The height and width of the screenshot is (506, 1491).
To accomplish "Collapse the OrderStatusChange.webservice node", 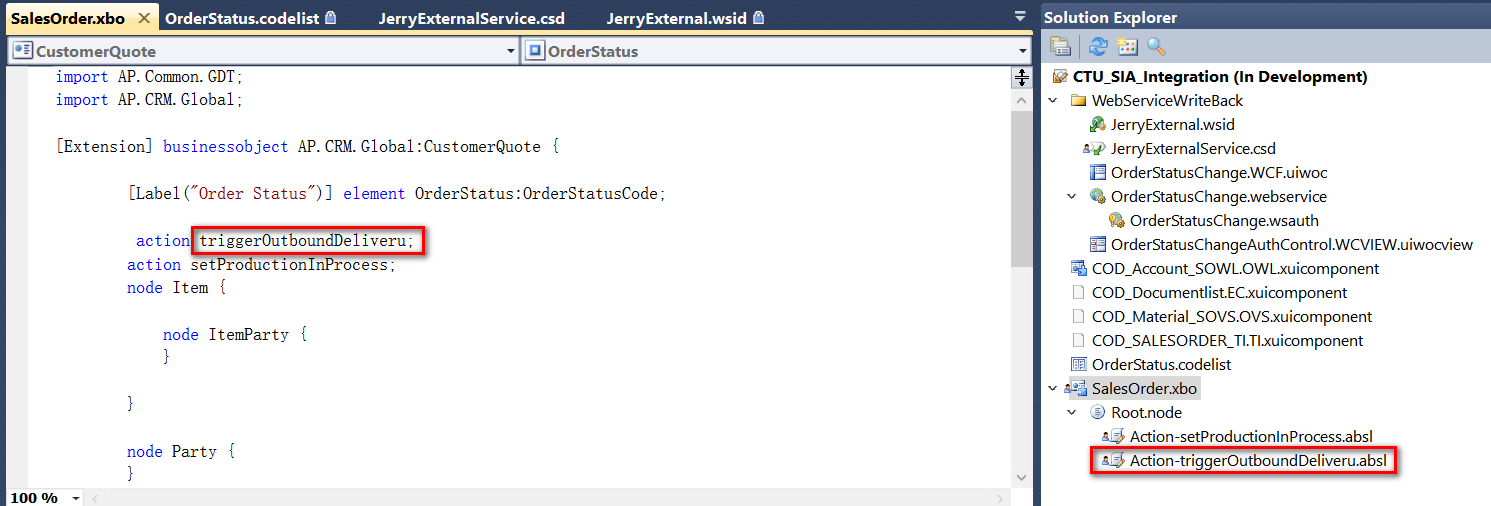I will (1072, 197).
